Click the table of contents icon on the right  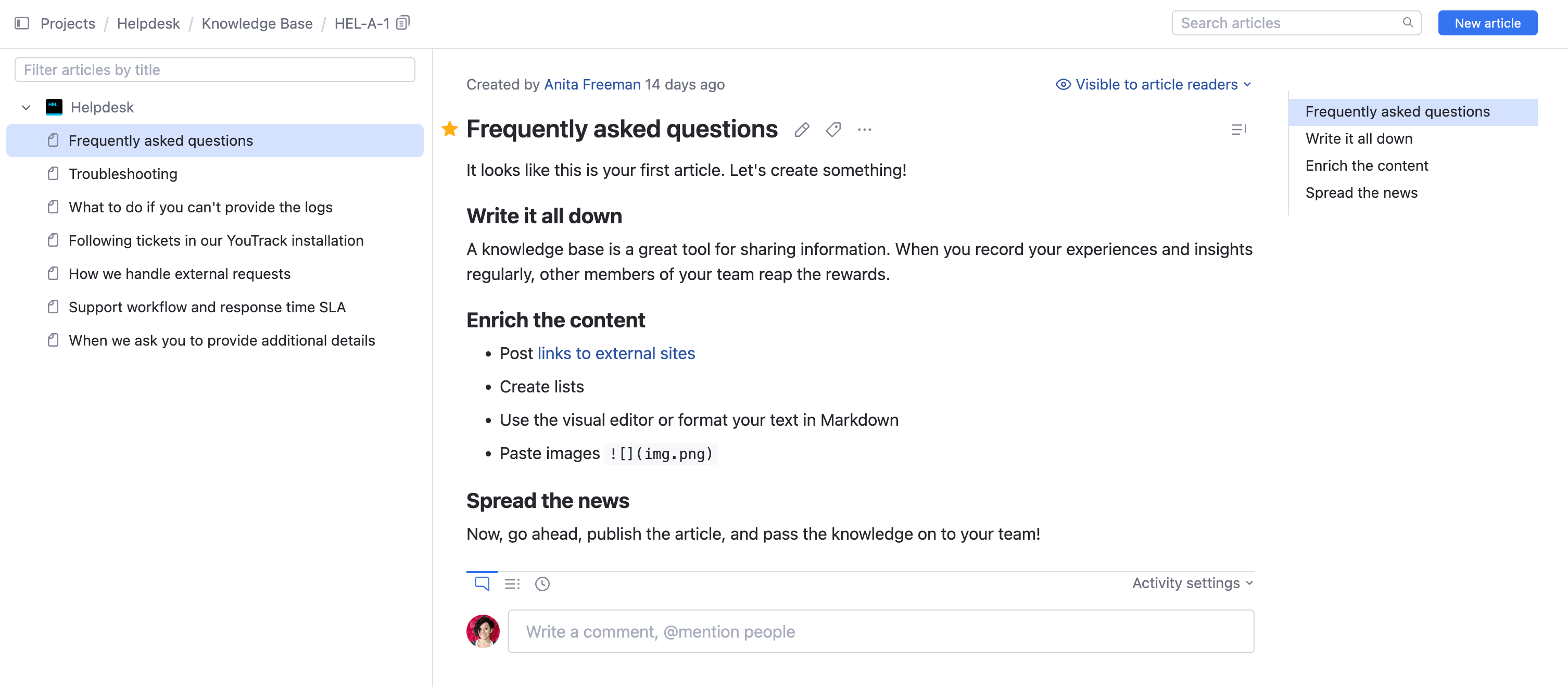[x=1240, y=129]
